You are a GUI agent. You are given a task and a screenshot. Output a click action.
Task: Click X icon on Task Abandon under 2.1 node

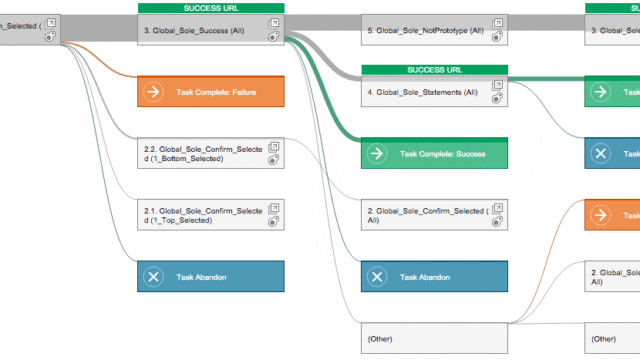tap(153, 277)
